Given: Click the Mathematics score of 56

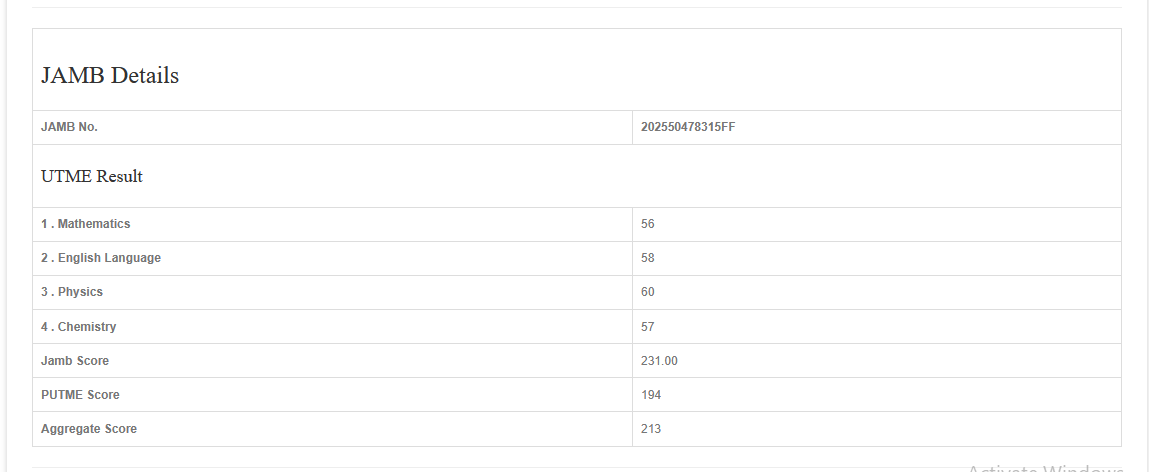Looking at the screenshot, I should (x=648, y=224).
